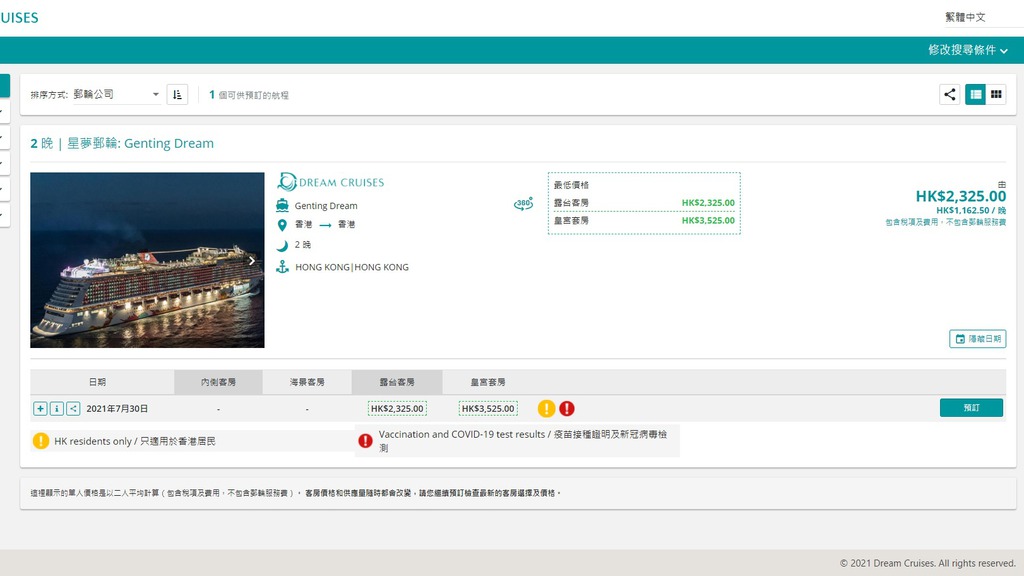
Task: Click the 2021年7月30日 date cell
Action: pyautogui.click(x=117, y=409)
